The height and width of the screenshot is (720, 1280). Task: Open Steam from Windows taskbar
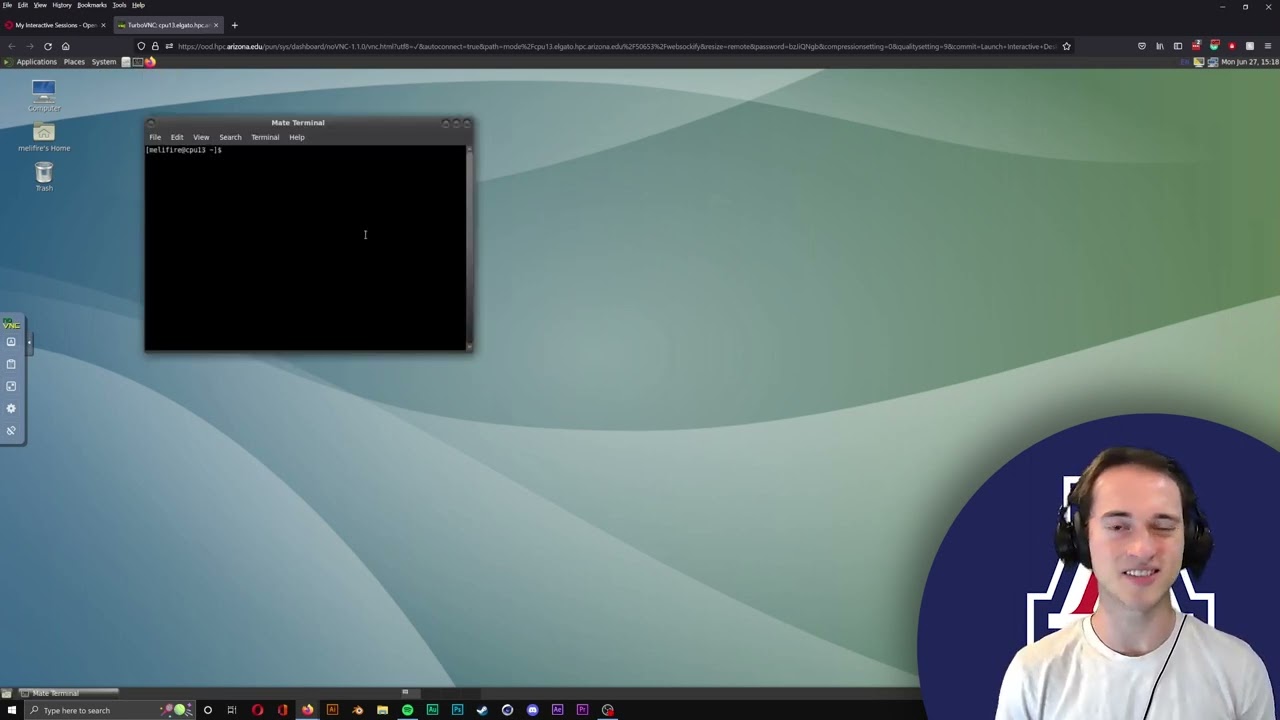coord(482,710)
